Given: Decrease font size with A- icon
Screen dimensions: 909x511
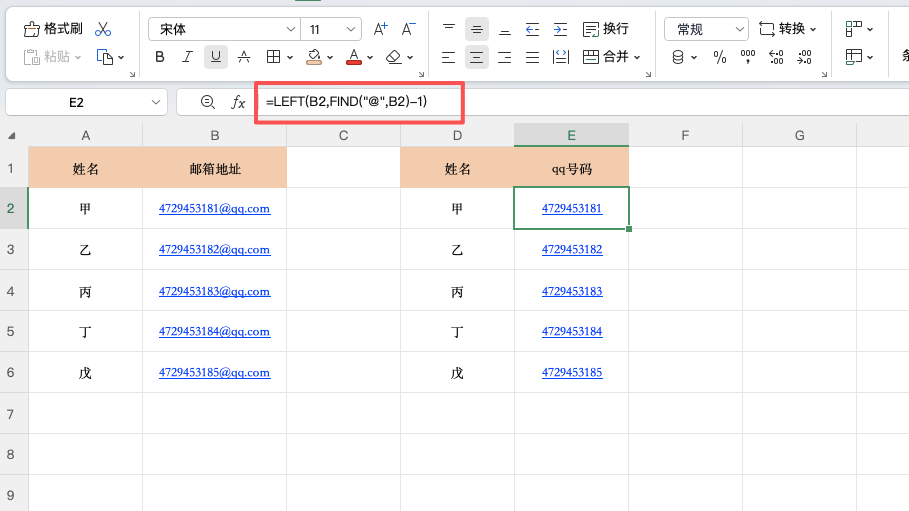Looking at the screenshot, I should tap(408, 29).
